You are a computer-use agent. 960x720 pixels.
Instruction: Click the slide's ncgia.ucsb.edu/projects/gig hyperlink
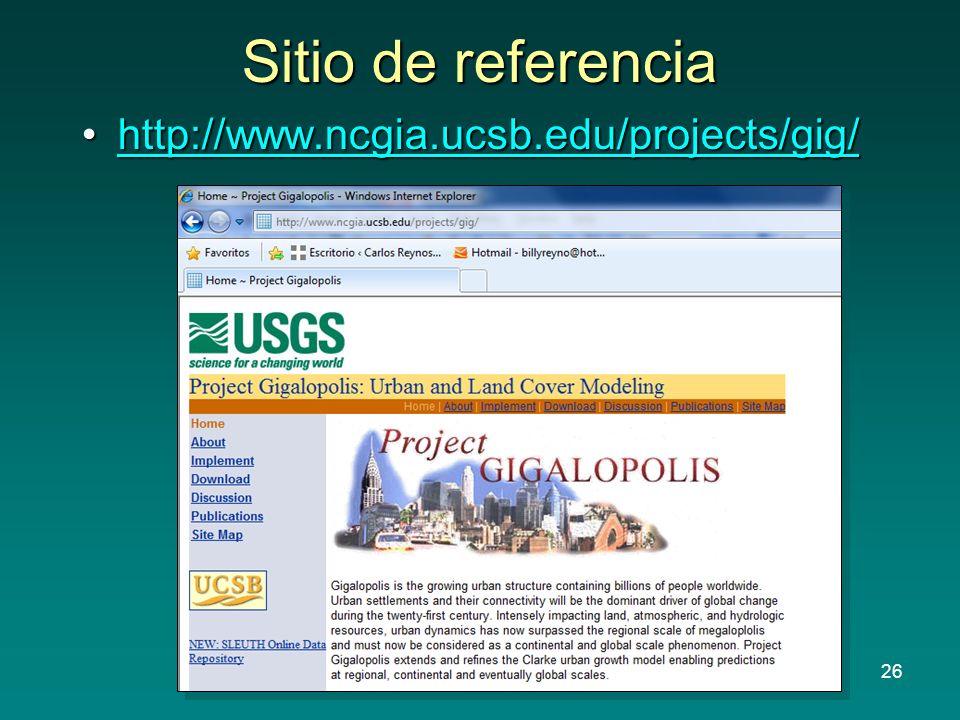(x=489, y=135)
